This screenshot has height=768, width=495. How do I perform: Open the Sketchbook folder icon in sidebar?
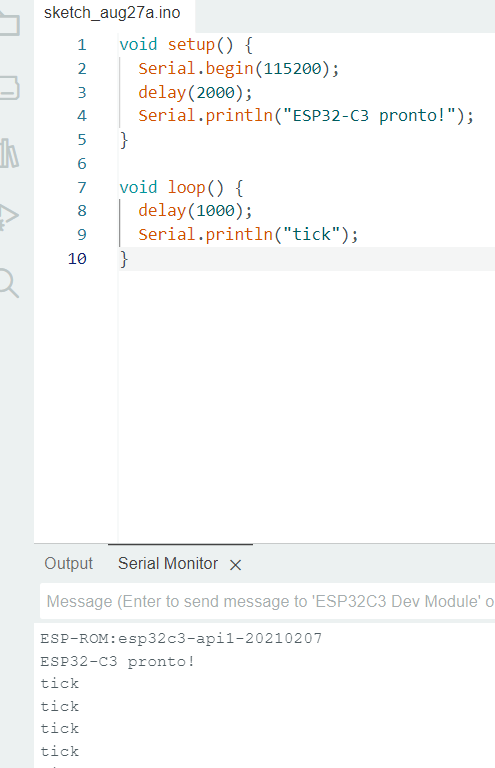[9, 24]
